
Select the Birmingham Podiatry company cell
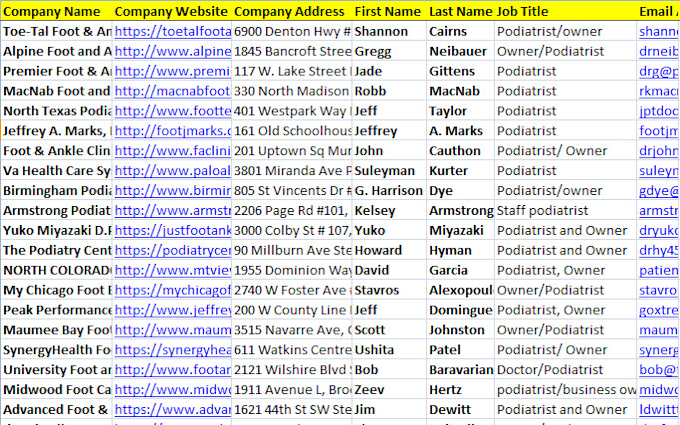pos(56,190)
